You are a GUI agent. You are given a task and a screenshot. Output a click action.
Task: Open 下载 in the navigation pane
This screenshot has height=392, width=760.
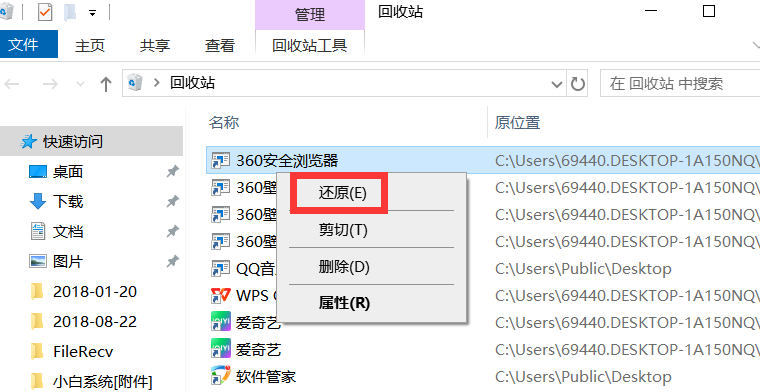68,201
